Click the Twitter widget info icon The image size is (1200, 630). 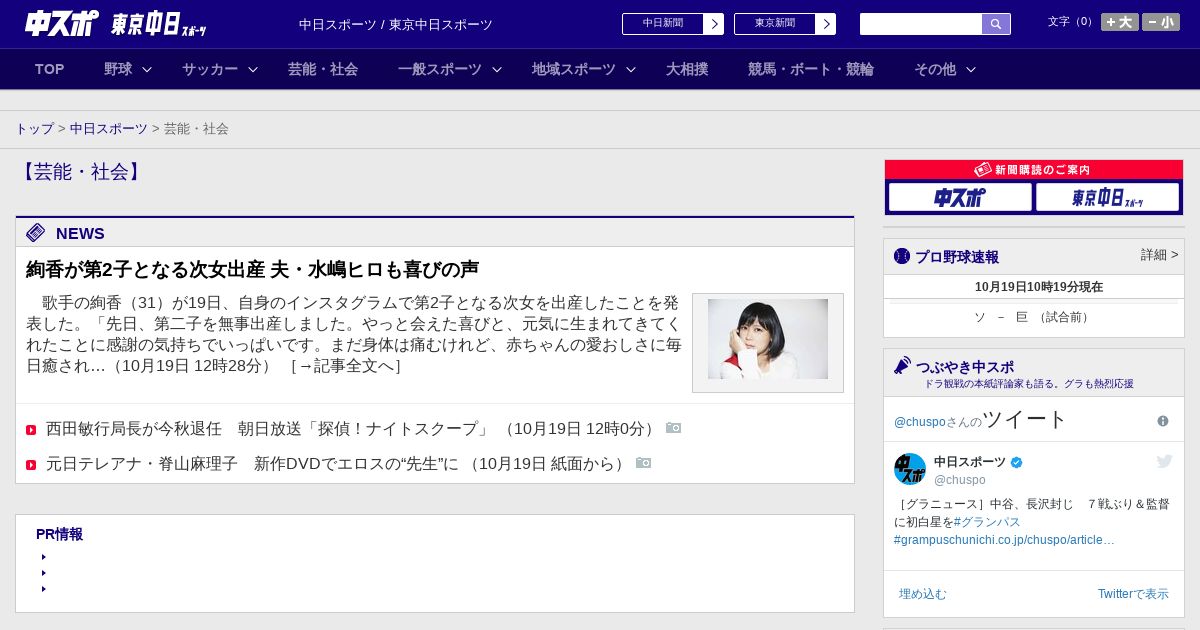coord(1163,421)
